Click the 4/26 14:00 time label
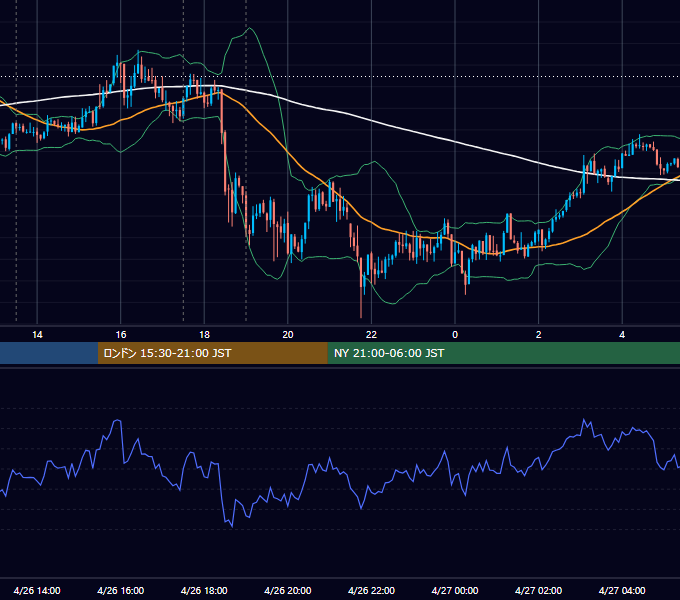The height and width of the screenshot is (600, 680). (37, 590)
